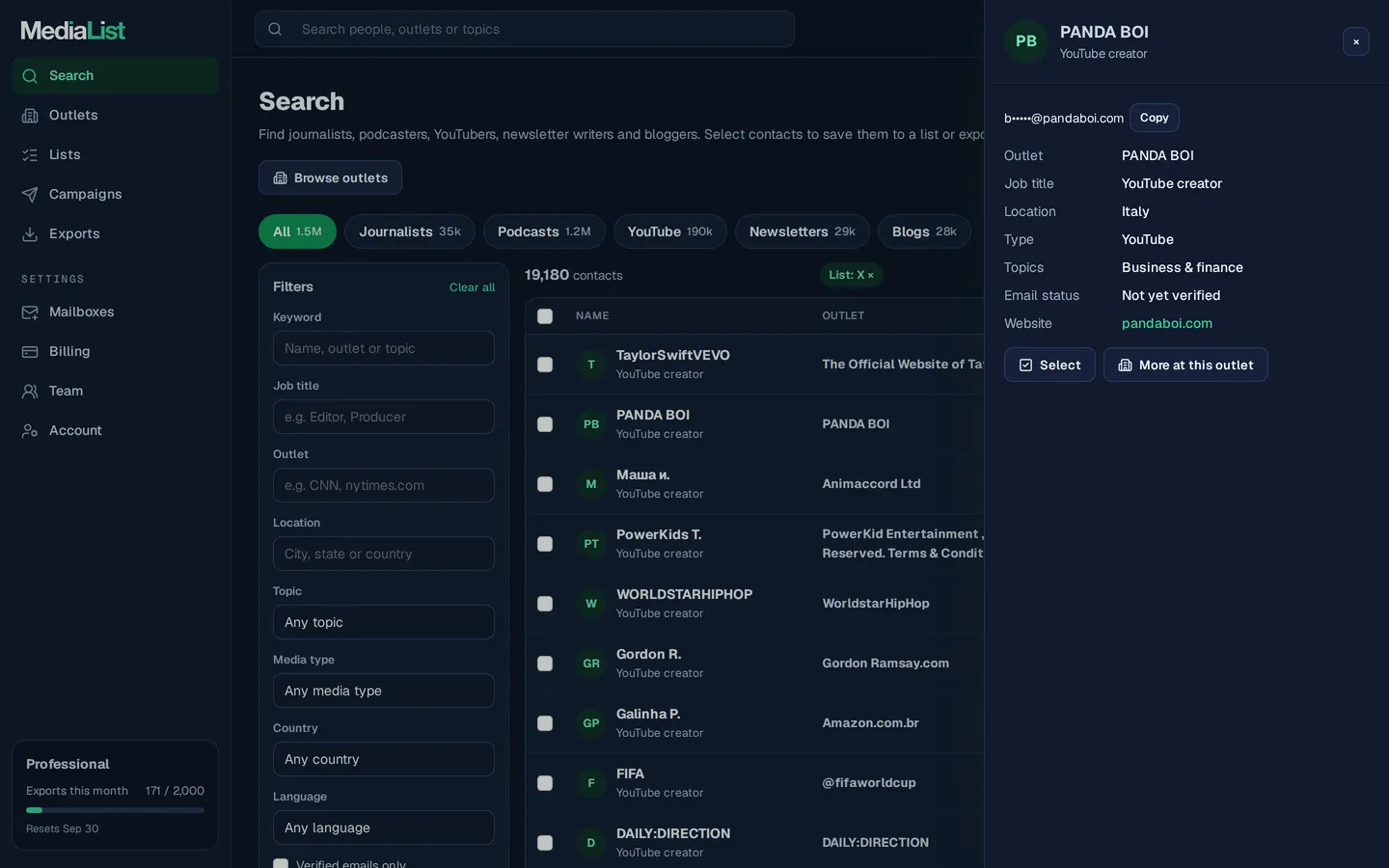The width and height of the screenshot is (1389, 868).
Task: Focus the Keyword filter input
Action: pos(384,348)
